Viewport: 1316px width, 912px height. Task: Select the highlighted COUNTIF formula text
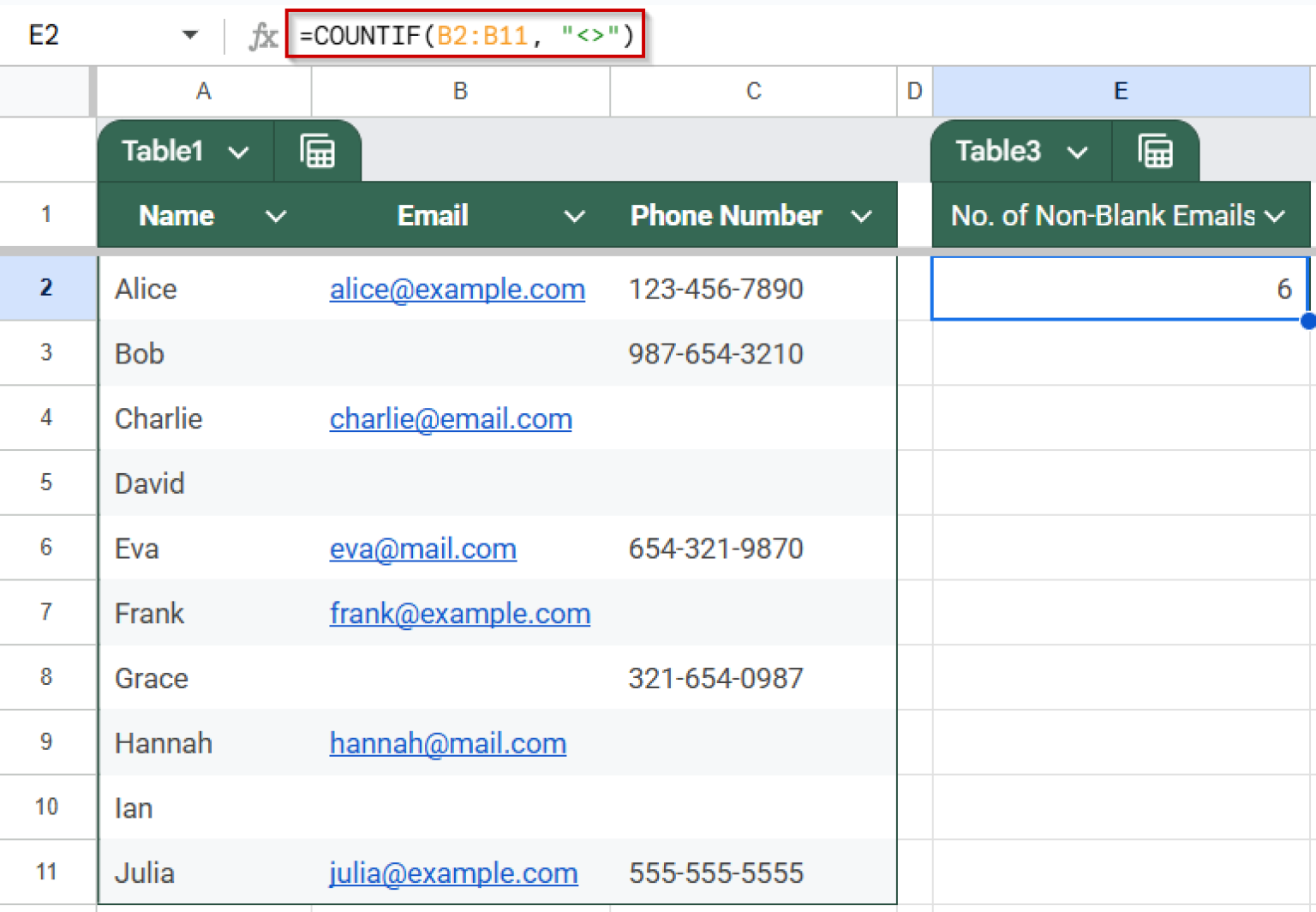(465, 34)
